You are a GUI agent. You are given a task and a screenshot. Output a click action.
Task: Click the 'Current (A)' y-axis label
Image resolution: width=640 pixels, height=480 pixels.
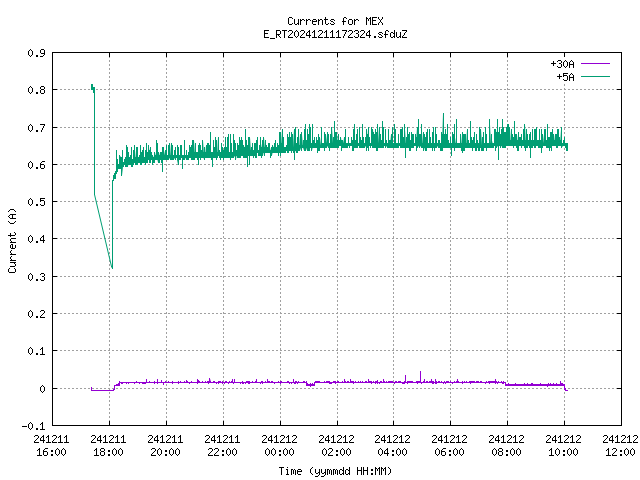[x=12, y=240]
